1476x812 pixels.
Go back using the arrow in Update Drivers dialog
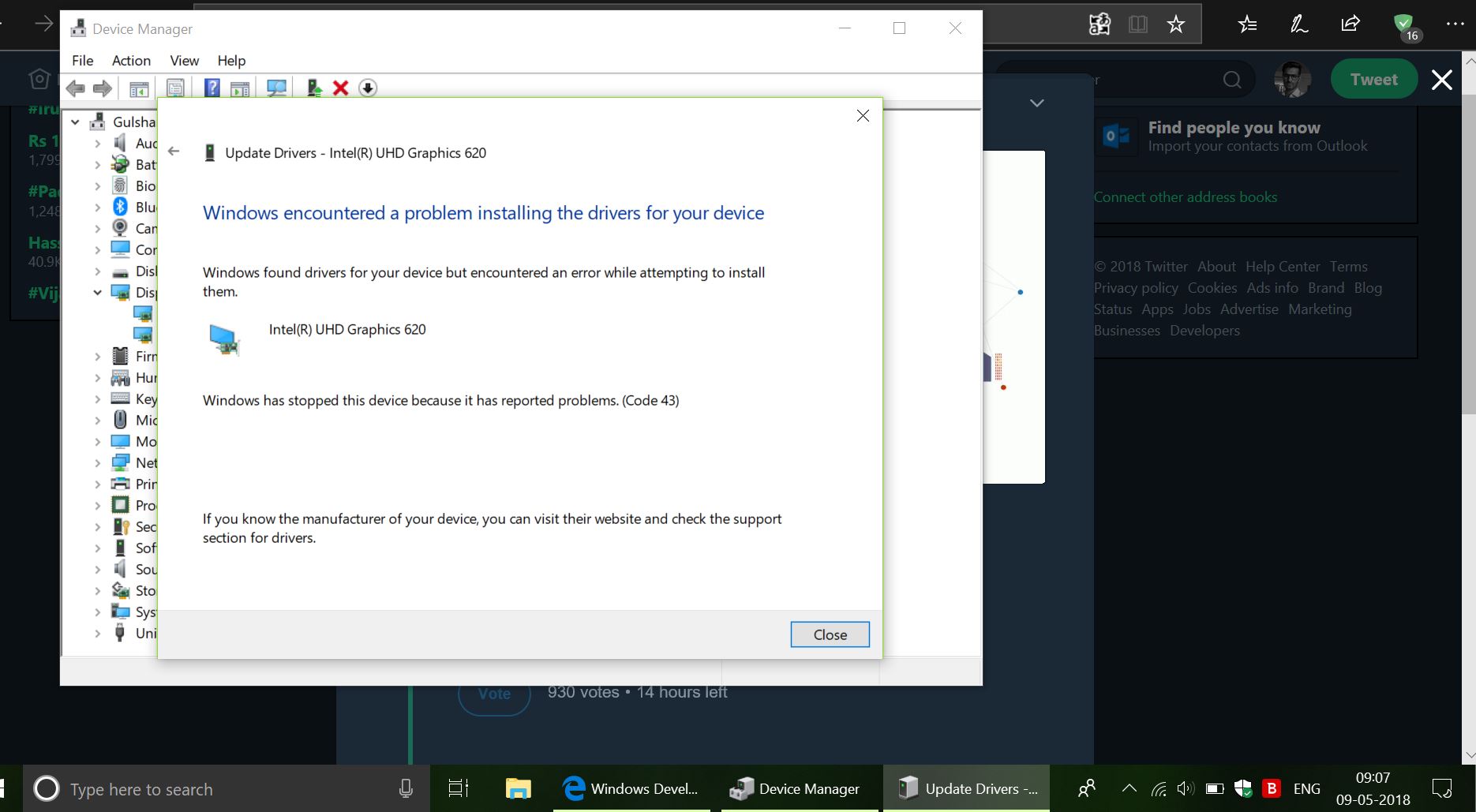click(x=174, y=152)
